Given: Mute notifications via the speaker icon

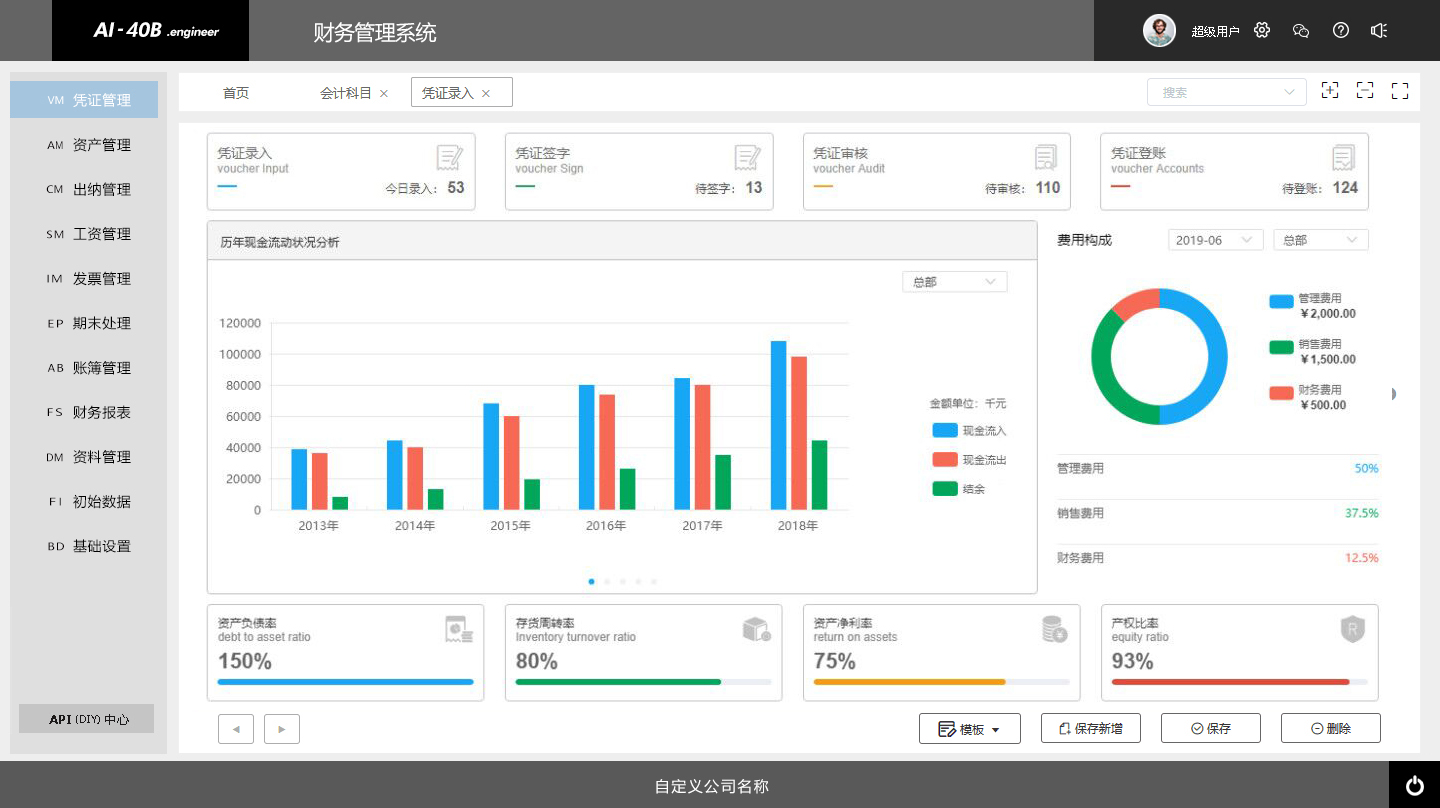Looking at the screenshot, I should (1379, 30).
